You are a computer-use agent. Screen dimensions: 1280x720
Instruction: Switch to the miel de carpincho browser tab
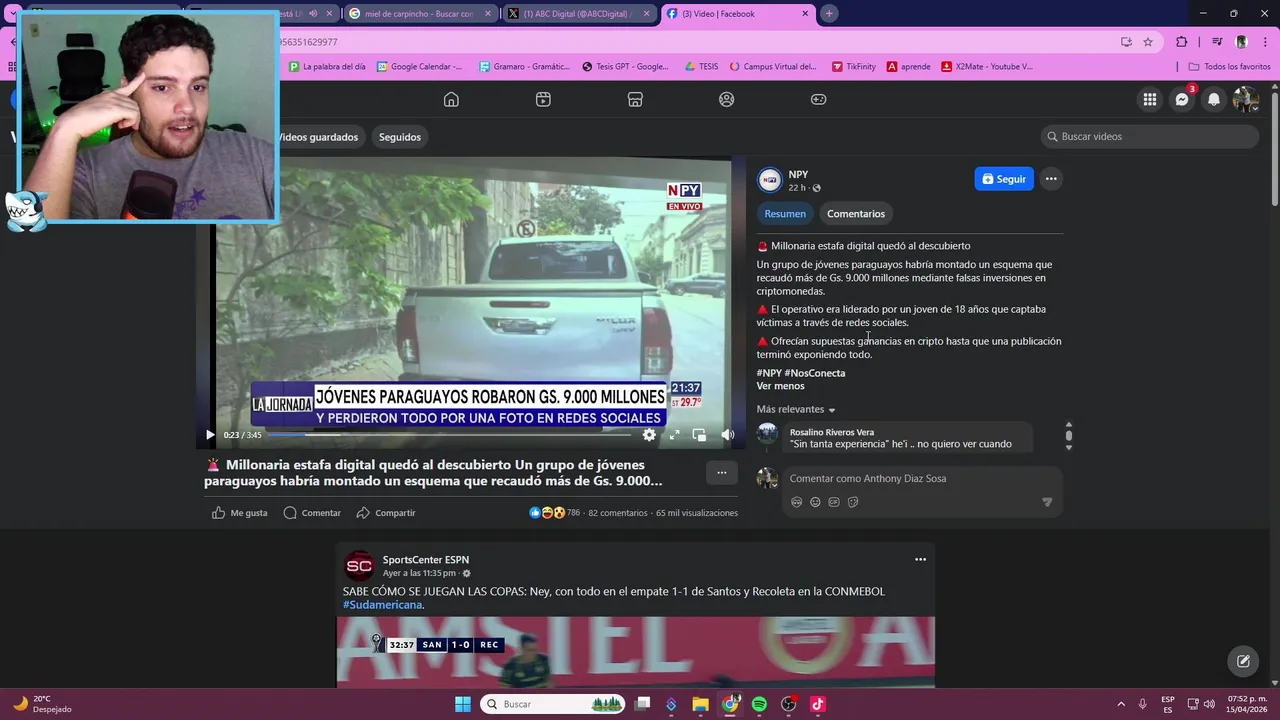tap(419, 14)
